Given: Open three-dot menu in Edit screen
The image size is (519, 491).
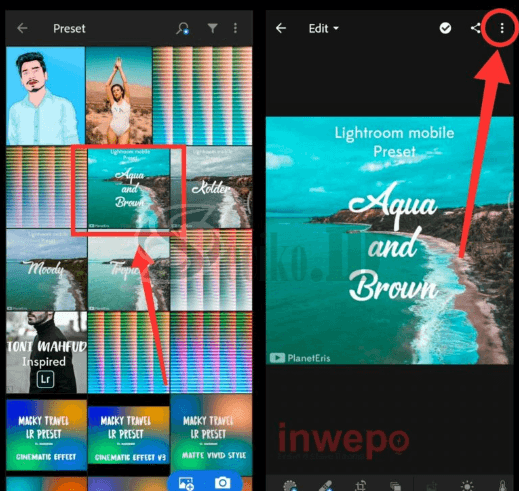Looking at the screenshot, I should (x=502, y=28).
